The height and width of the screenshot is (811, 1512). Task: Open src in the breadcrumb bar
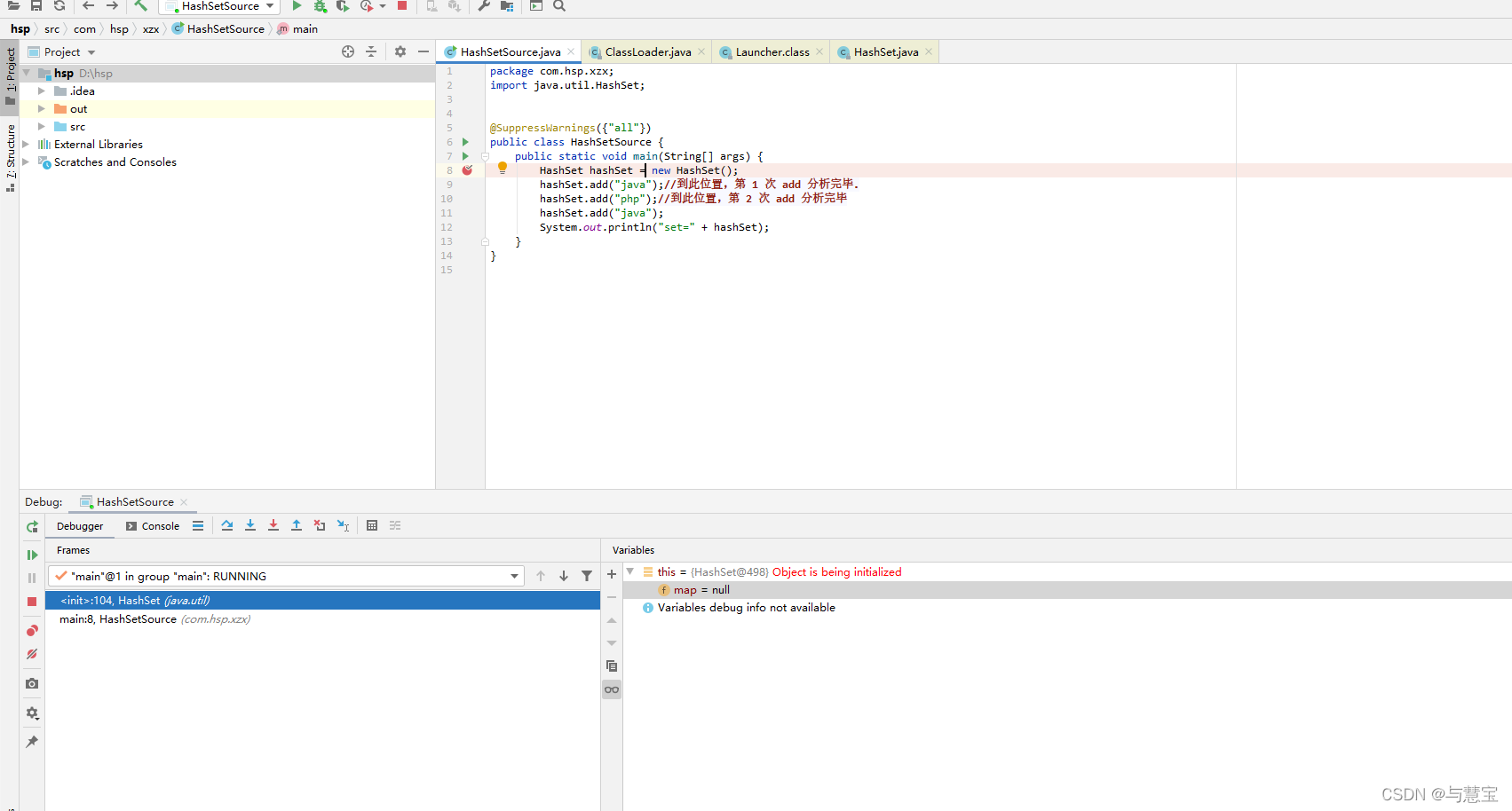(x=51, y=28)
